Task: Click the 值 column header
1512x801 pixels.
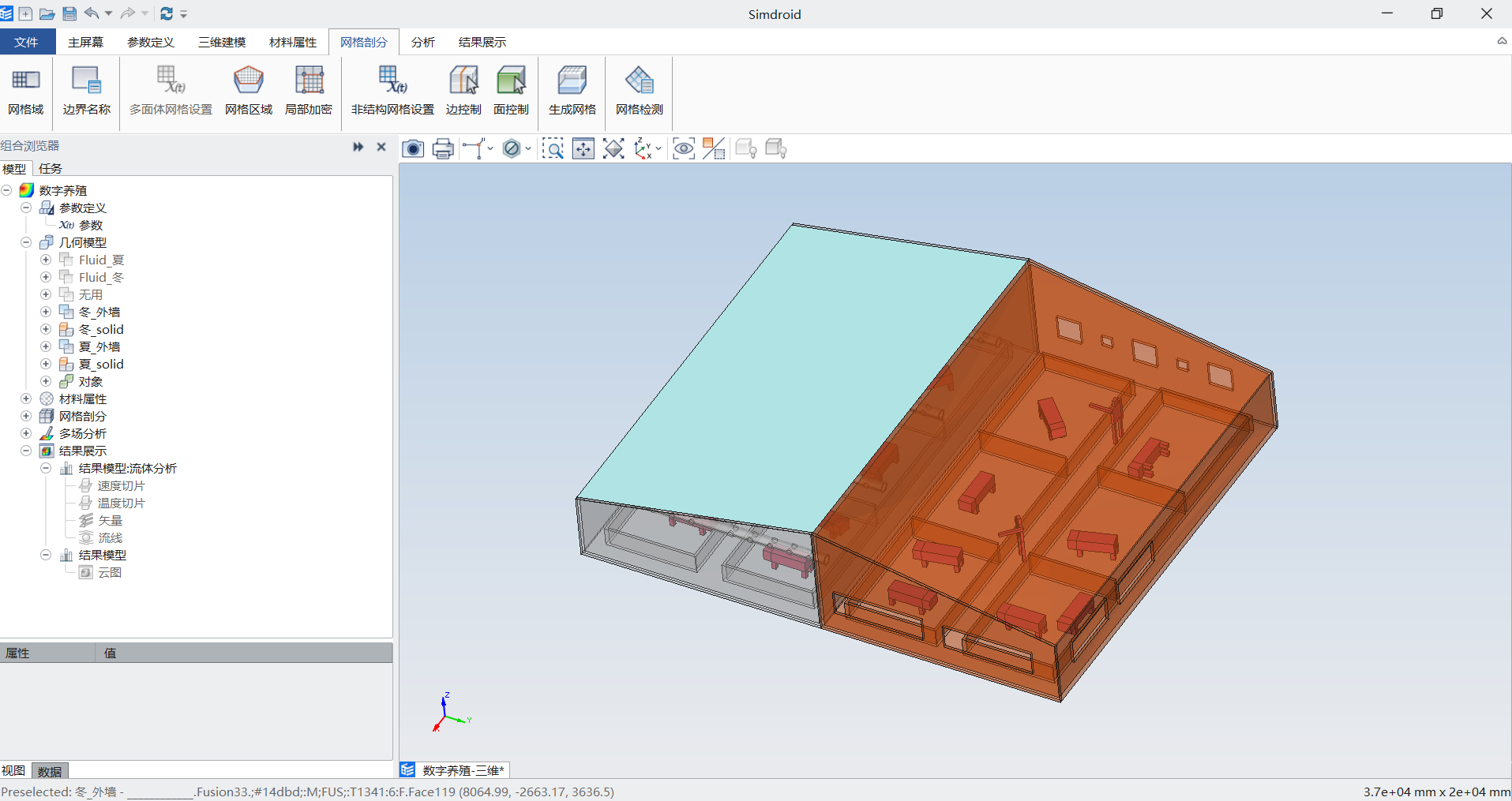Action: point(244,653)
